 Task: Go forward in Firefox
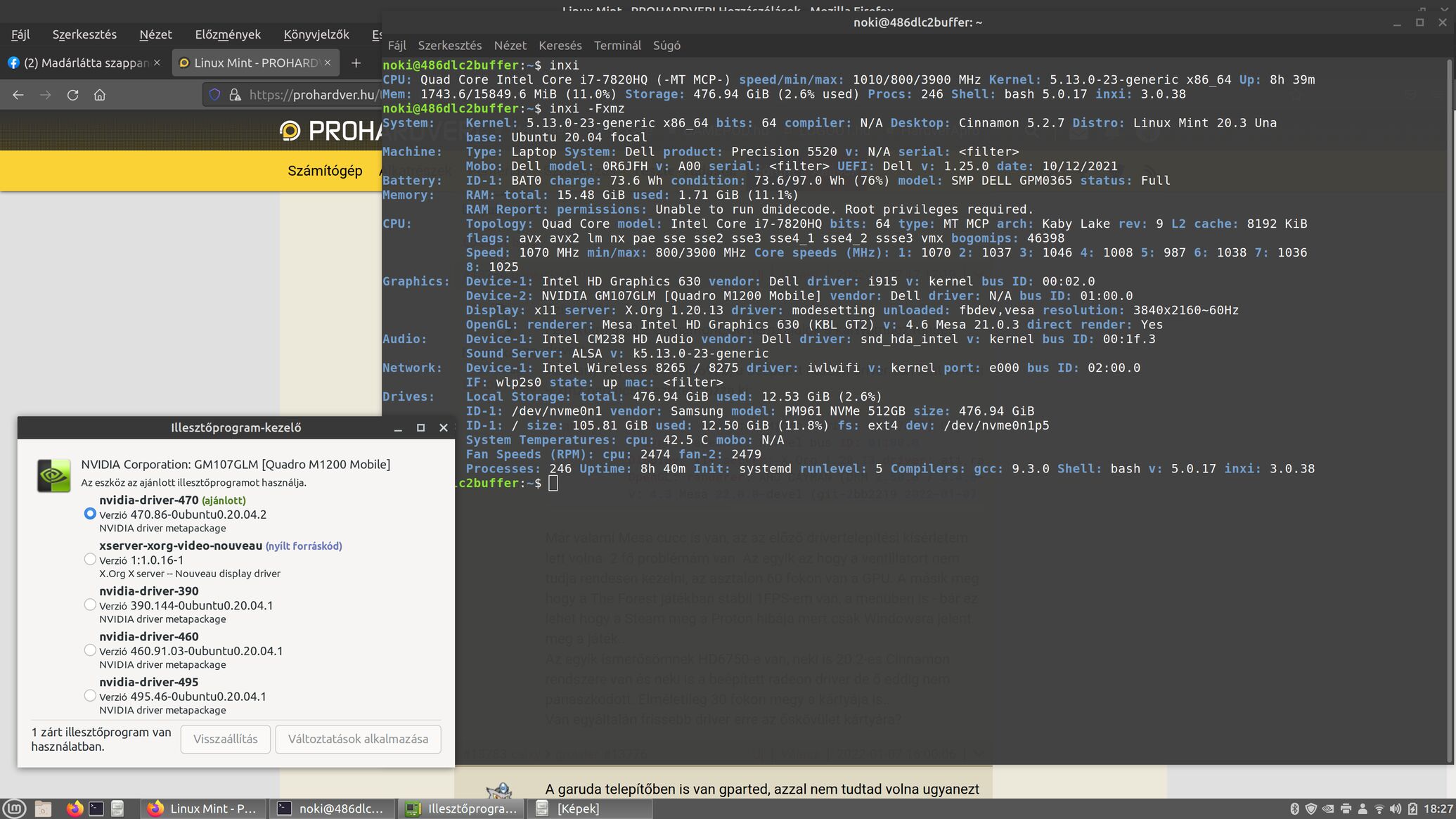click(46, 95)
